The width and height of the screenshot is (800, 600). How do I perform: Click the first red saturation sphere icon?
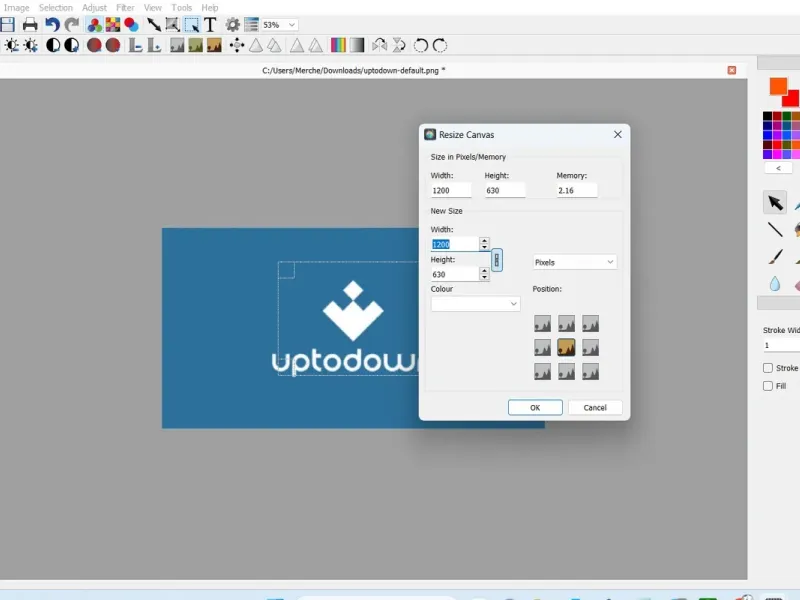pyautogui.click(x=94, y=45)
